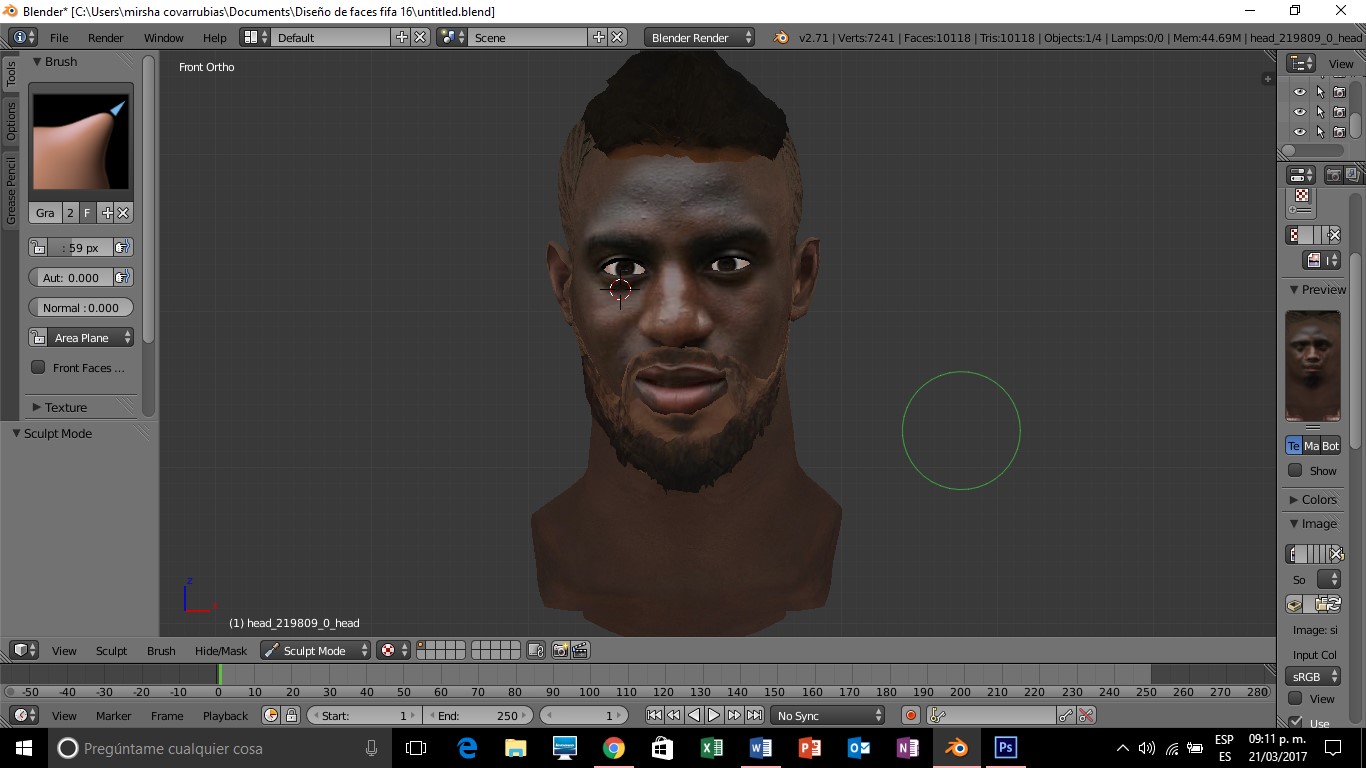
Task: Click the brush preview thumbnail
Action: coord(81,141)
